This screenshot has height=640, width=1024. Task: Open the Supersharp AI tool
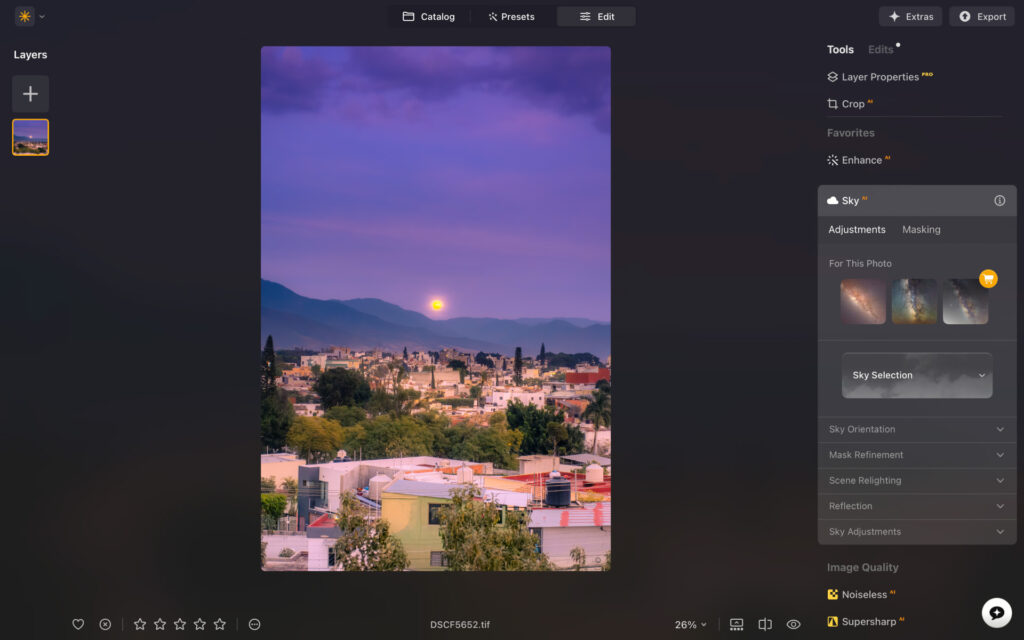[x=870, y=621]
